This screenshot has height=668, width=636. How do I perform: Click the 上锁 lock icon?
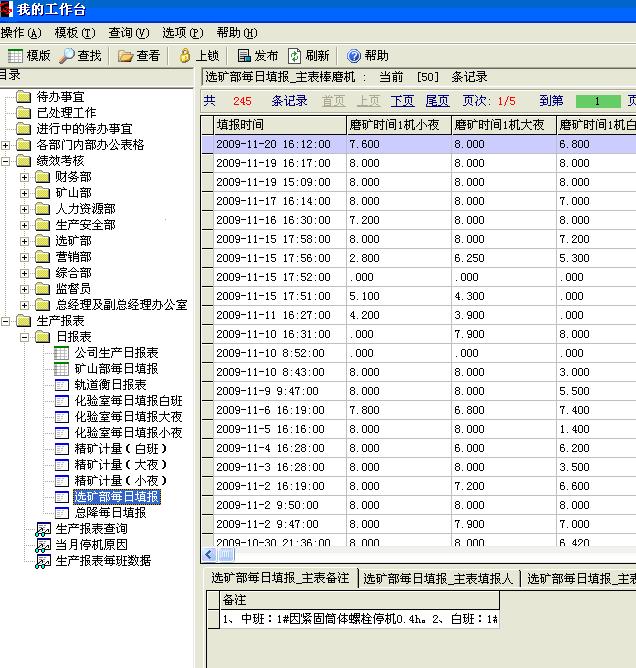[x=185, y=56]
